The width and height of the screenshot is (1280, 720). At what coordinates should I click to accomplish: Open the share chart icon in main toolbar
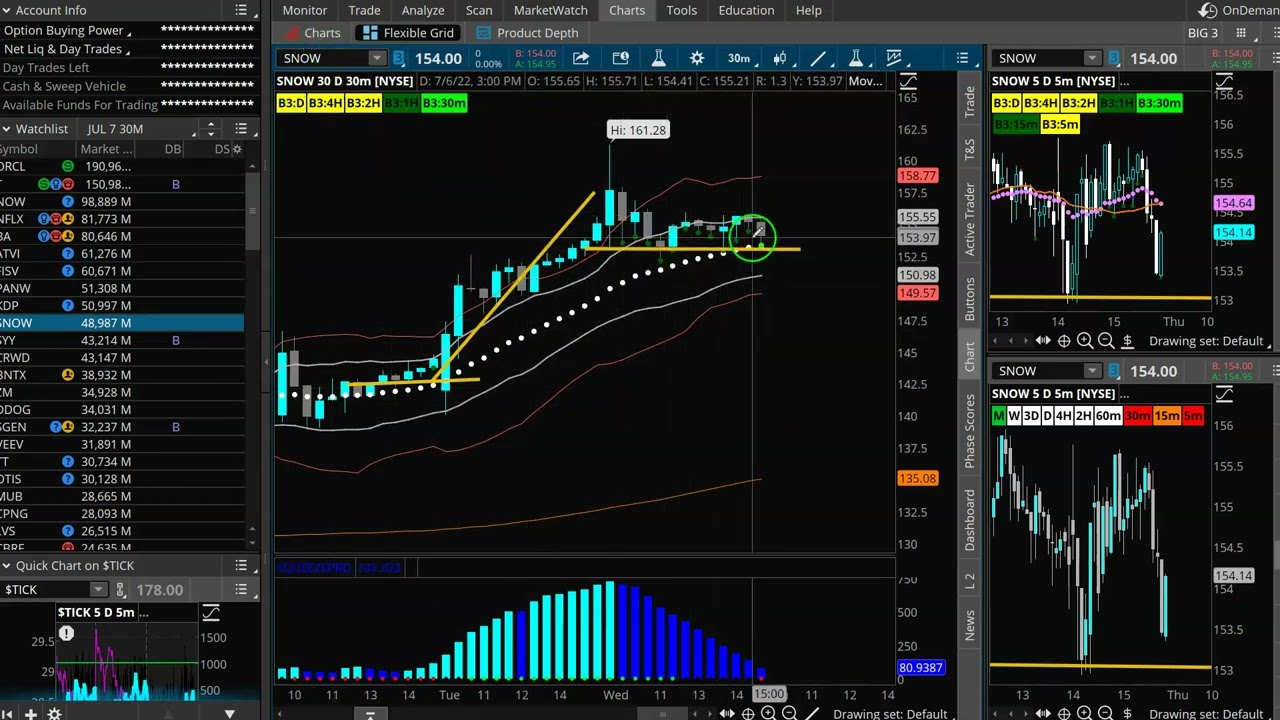click(x=581, y=58)
